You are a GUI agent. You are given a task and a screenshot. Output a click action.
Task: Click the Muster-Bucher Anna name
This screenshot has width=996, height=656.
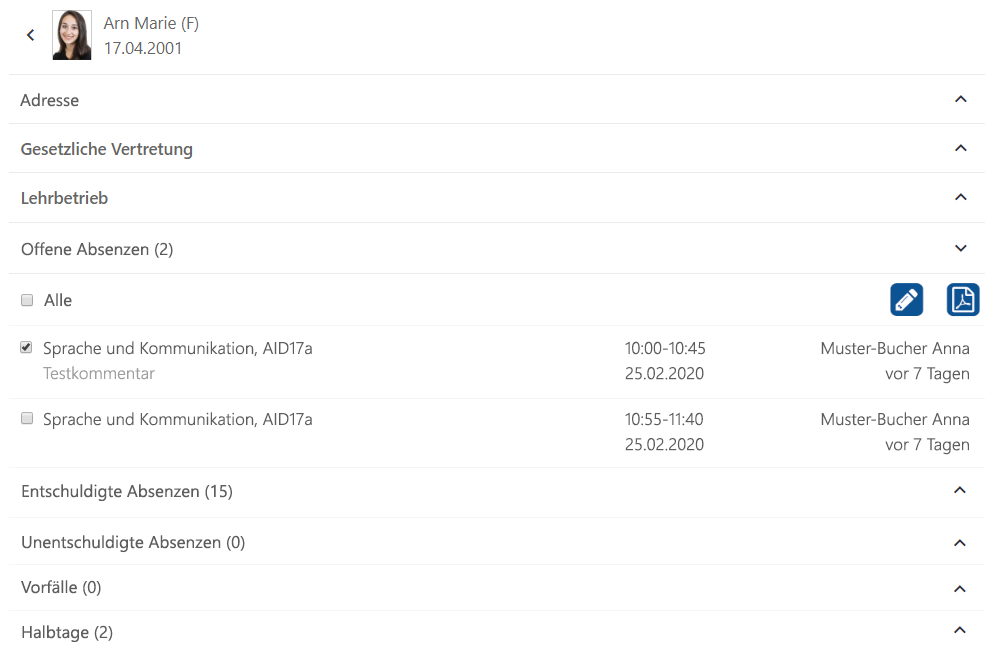(895, 348)
